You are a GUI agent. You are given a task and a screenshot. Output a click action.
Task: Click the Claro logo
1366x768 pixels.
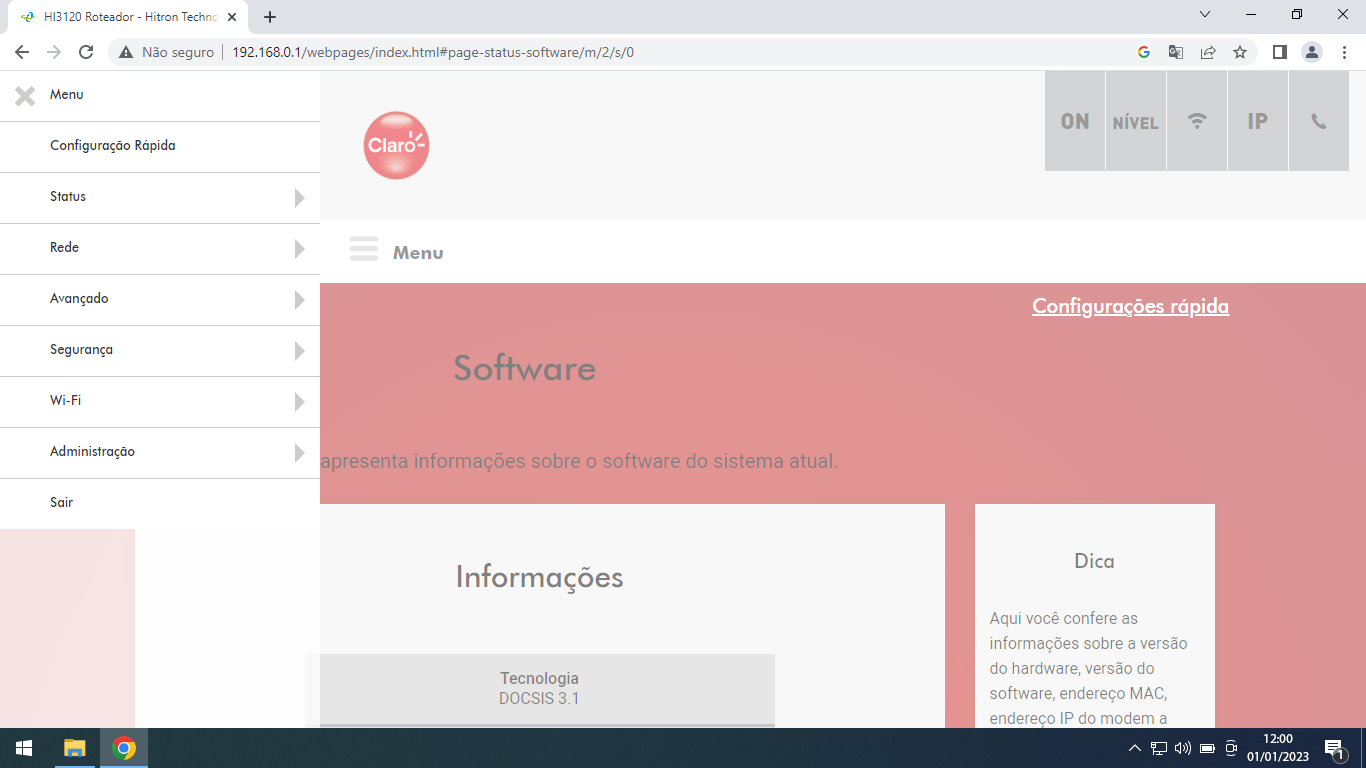pyautogui.click(x=396, y=145)
